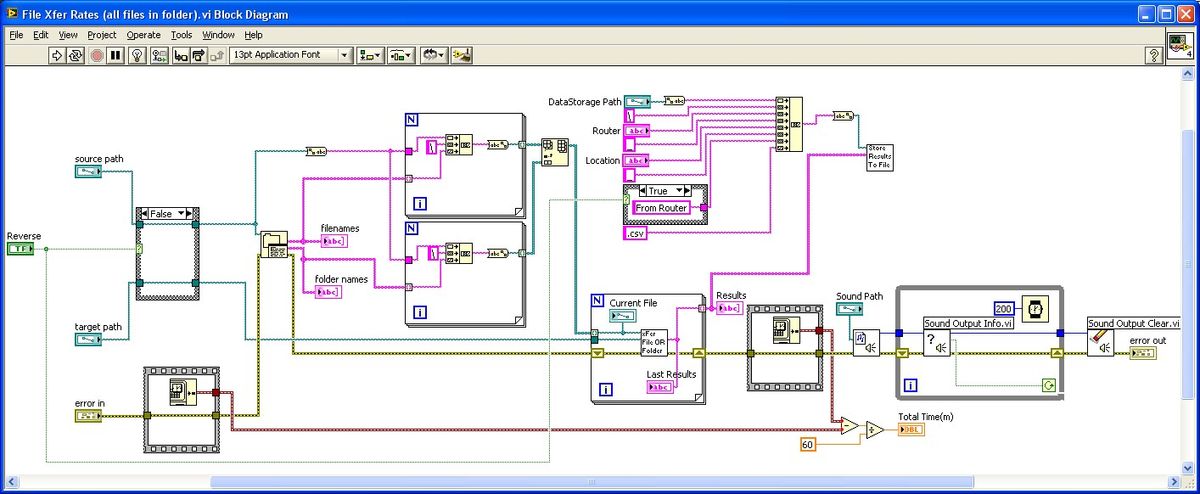
Task: Click the Step Over debugging icon
Action: point(200,55)
